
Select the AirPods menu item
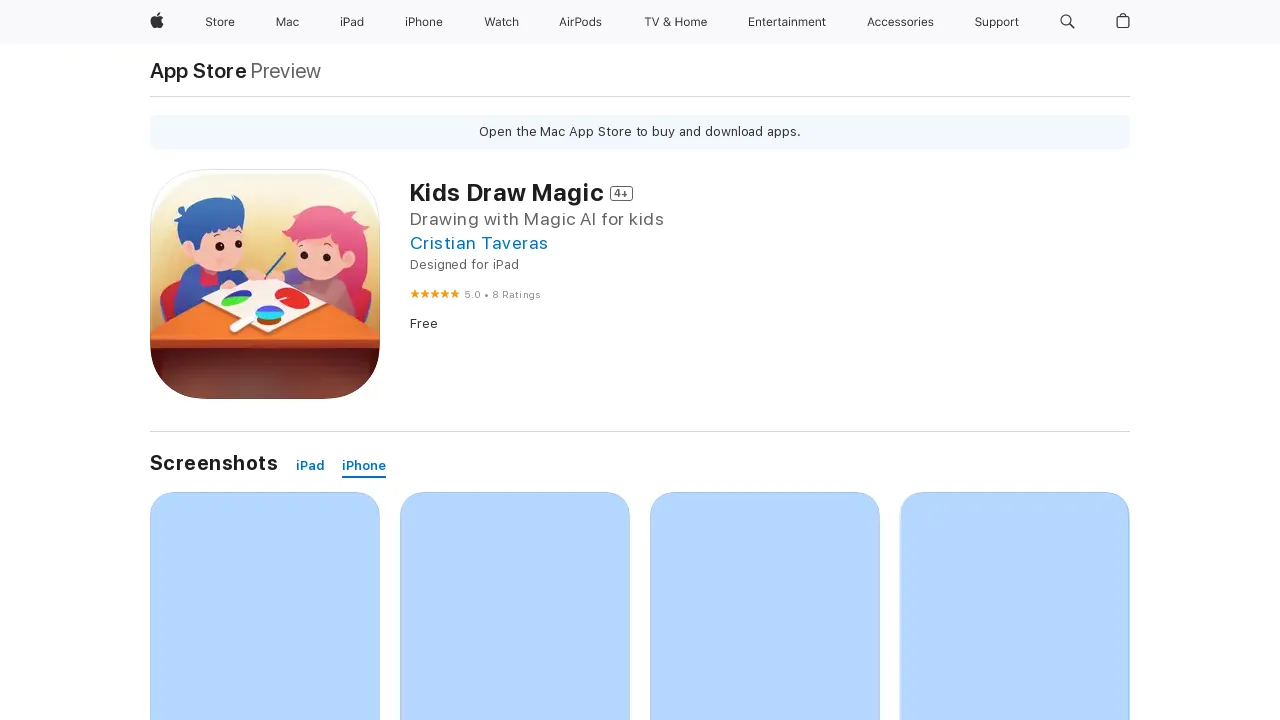tap(580, 22)
